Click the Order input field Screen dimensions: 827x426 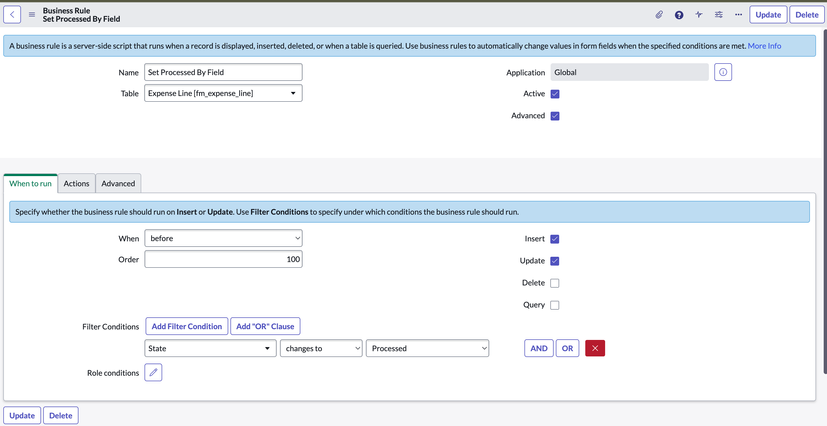click(x=223, y=259)
